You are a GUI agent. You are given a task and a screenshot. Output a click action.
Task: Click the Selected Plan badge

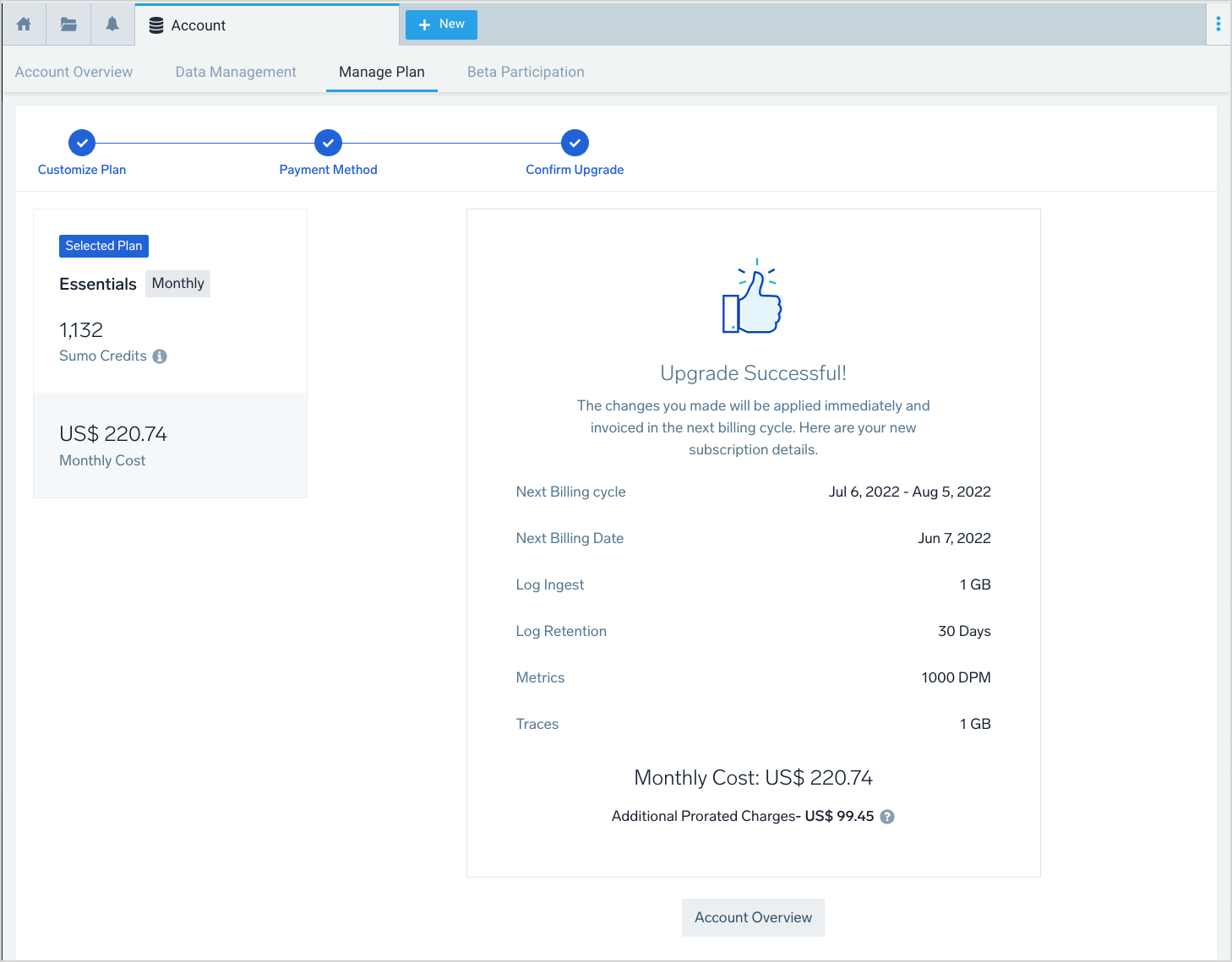(104, 246)
